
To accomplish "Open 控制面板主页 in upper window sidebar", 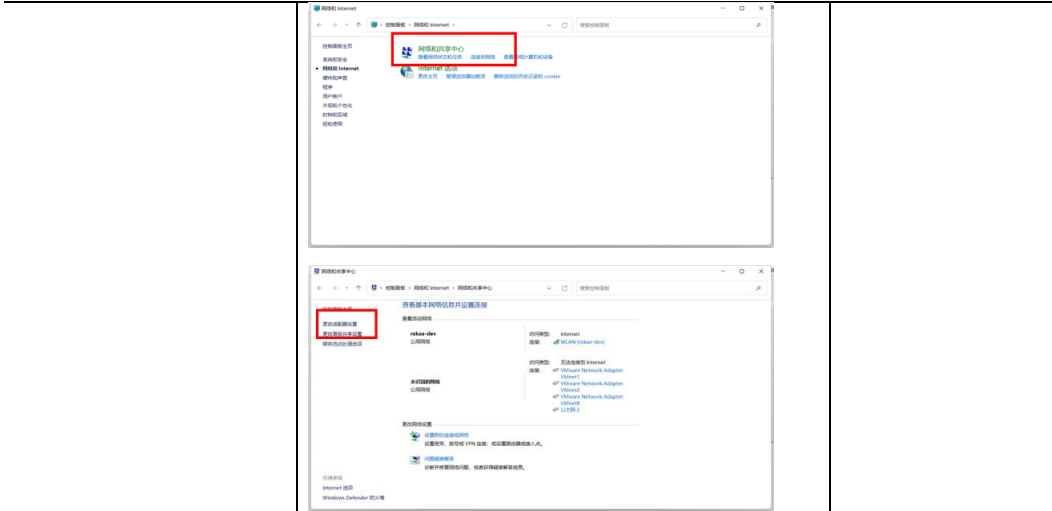I will pyautogui.click(x=337, y=46).
